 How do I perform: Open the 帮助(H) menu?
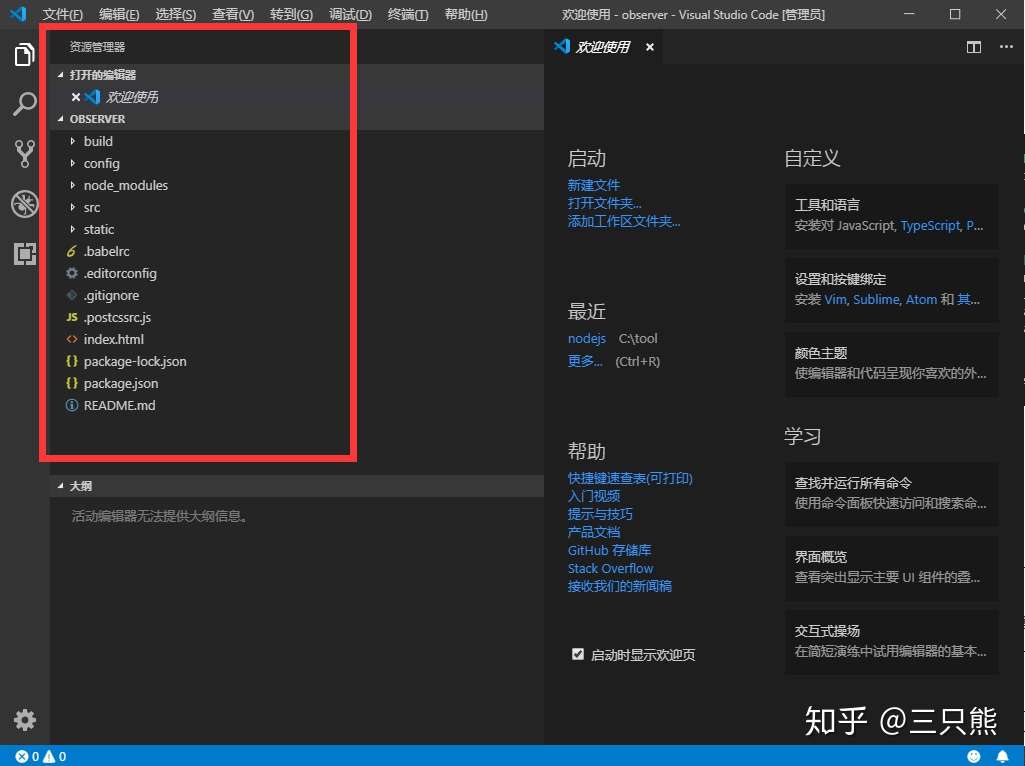[x=466, y=14]
